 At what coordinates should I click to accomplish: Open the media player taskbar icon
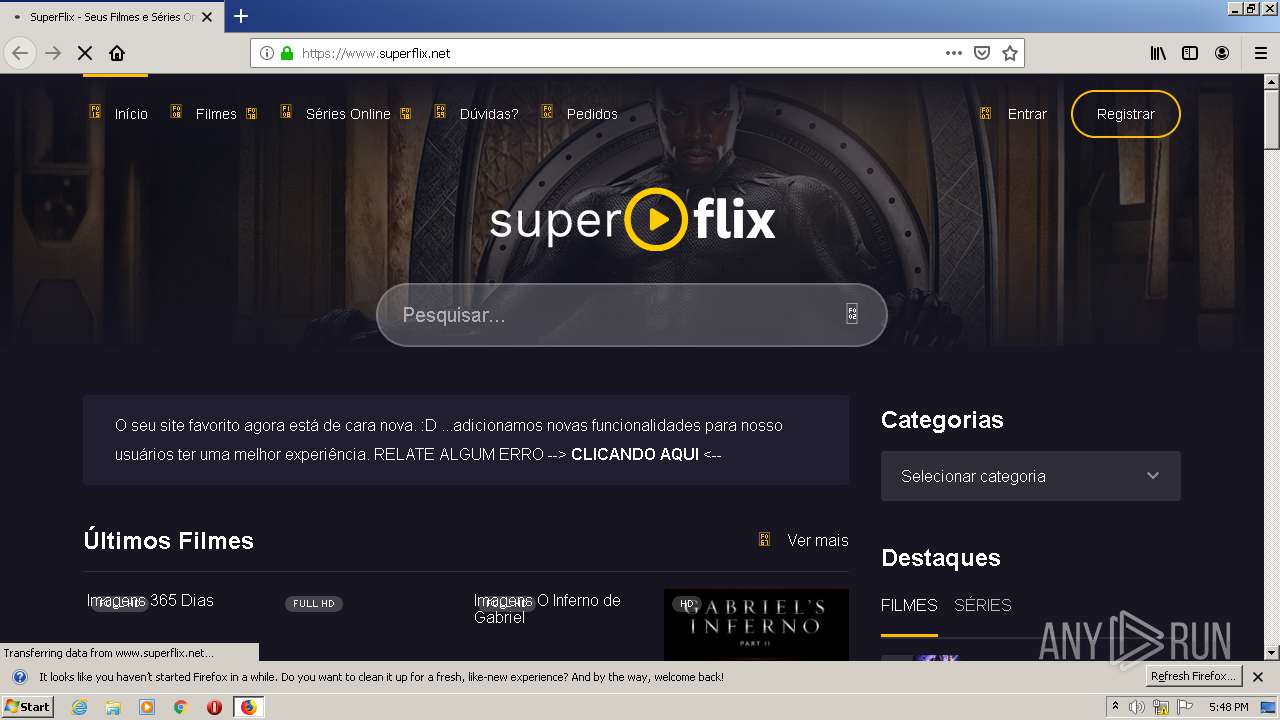click(147, 707)
